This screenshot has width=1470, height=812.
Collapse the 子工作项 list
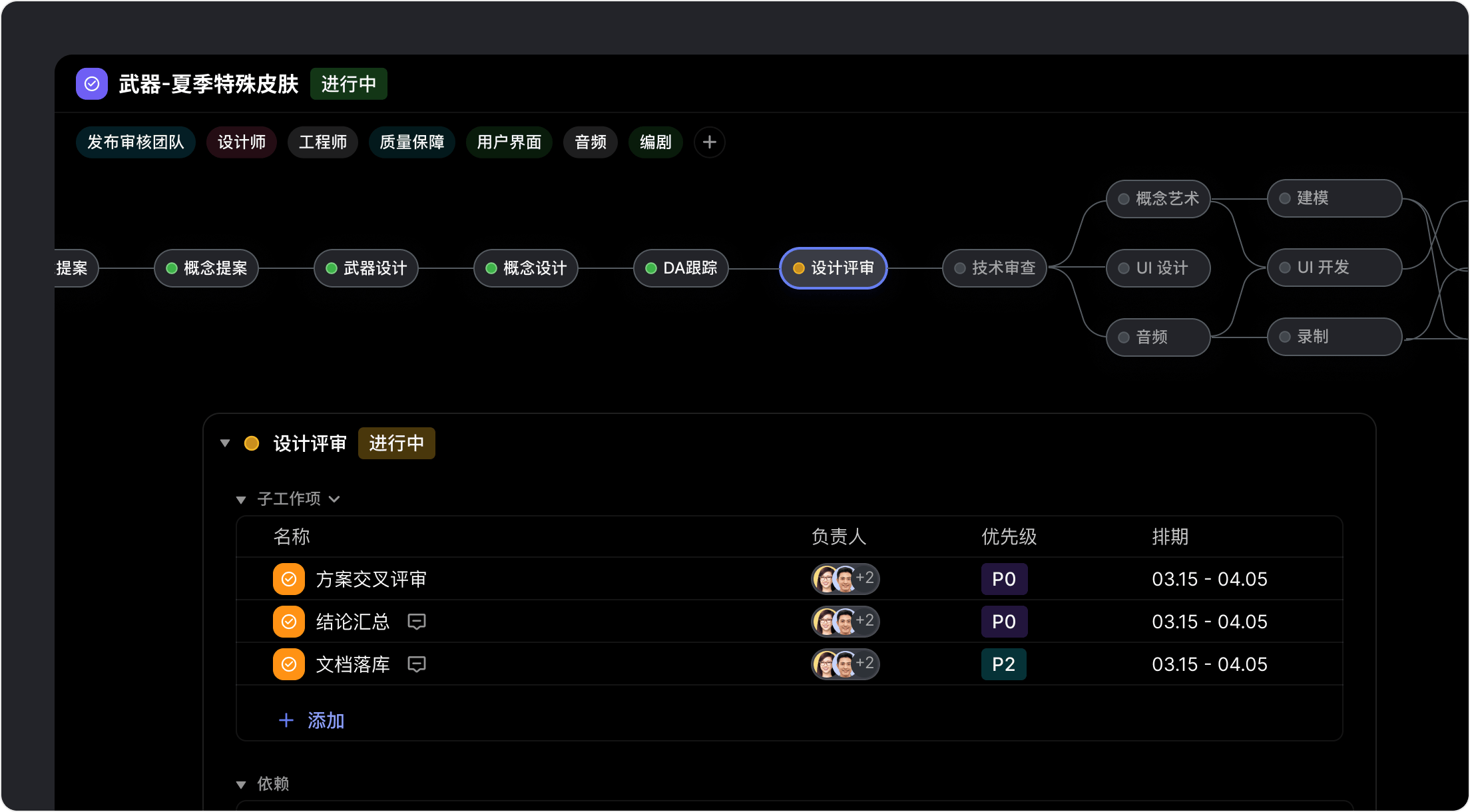point(241,499)
